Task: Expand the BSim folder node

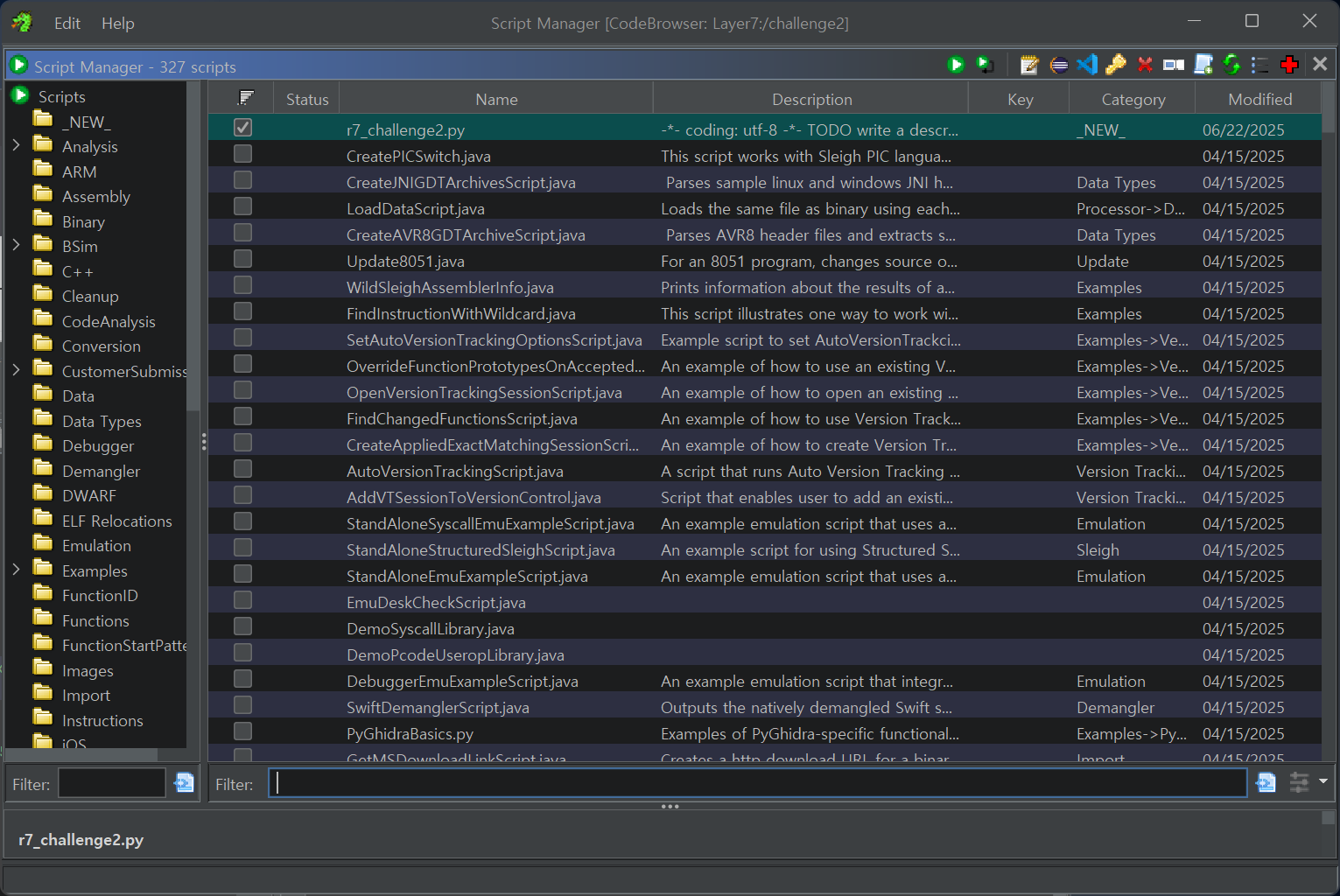Action: point(16,245)
